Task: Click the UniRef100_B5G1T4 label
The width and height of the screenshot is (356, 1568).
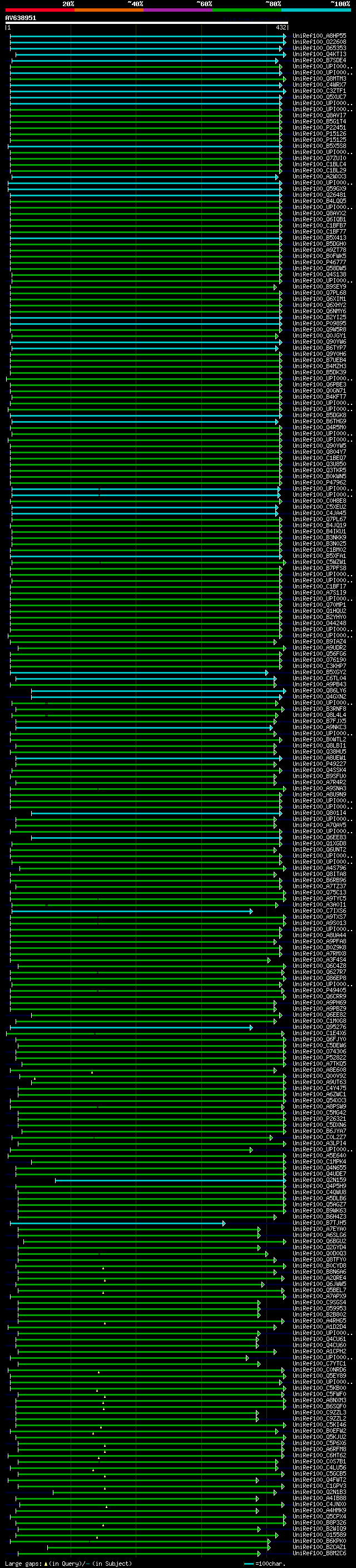Action: (x=319, y=122)
